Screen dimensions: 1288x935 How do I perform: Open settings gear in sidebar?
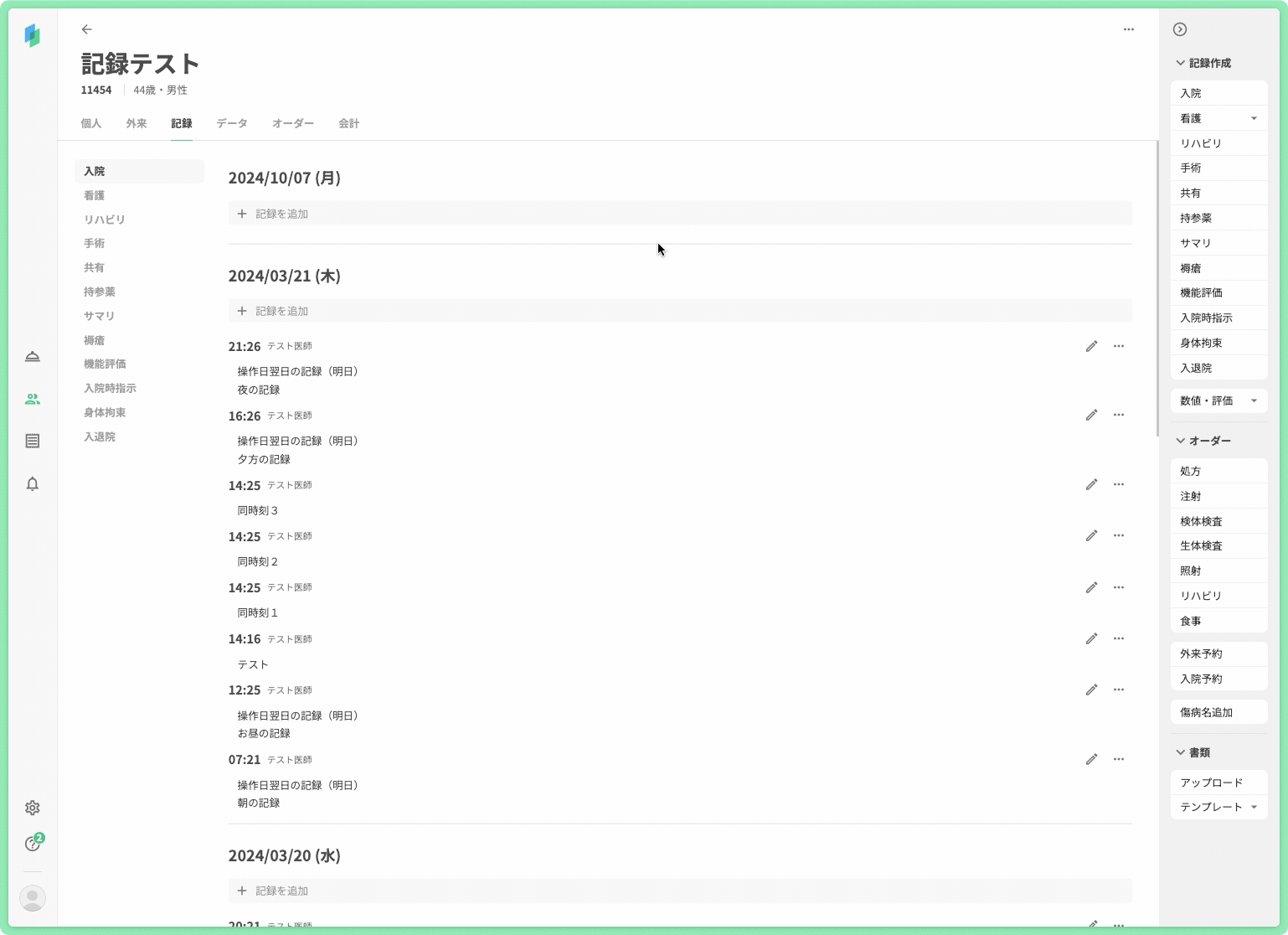tap(33, 808)
